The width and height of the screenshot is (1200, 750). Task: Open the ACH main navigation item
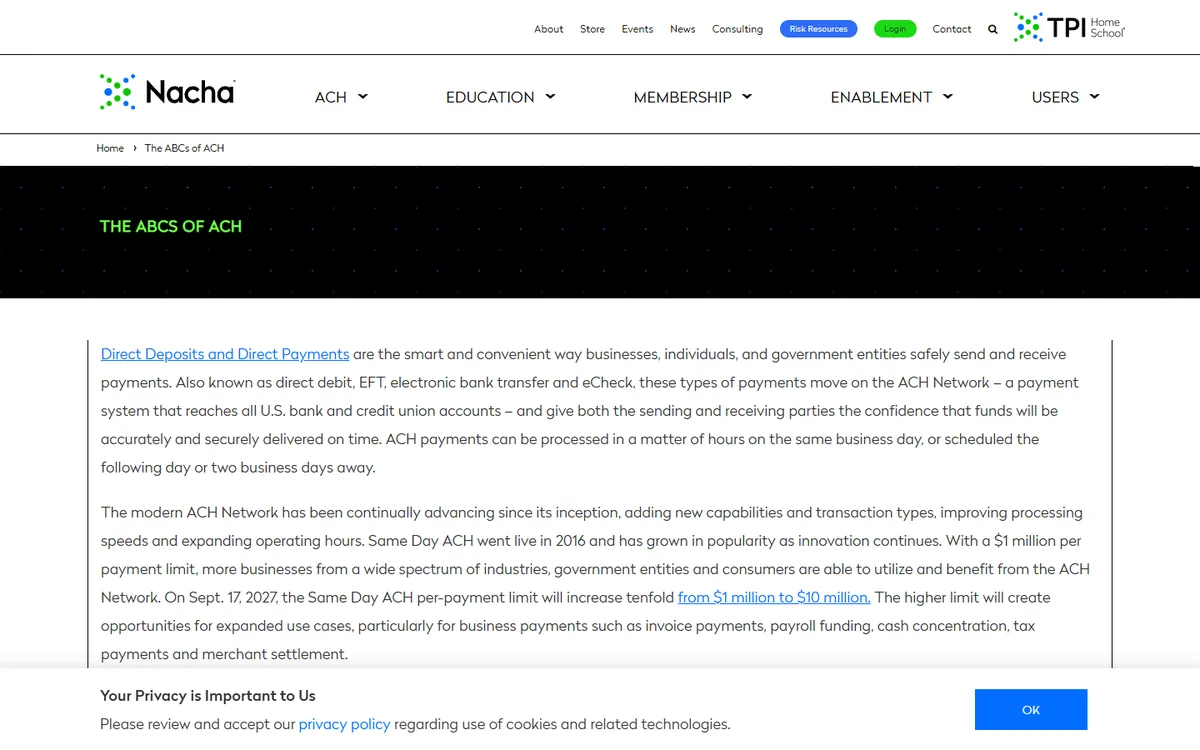(x=331, y=97)
